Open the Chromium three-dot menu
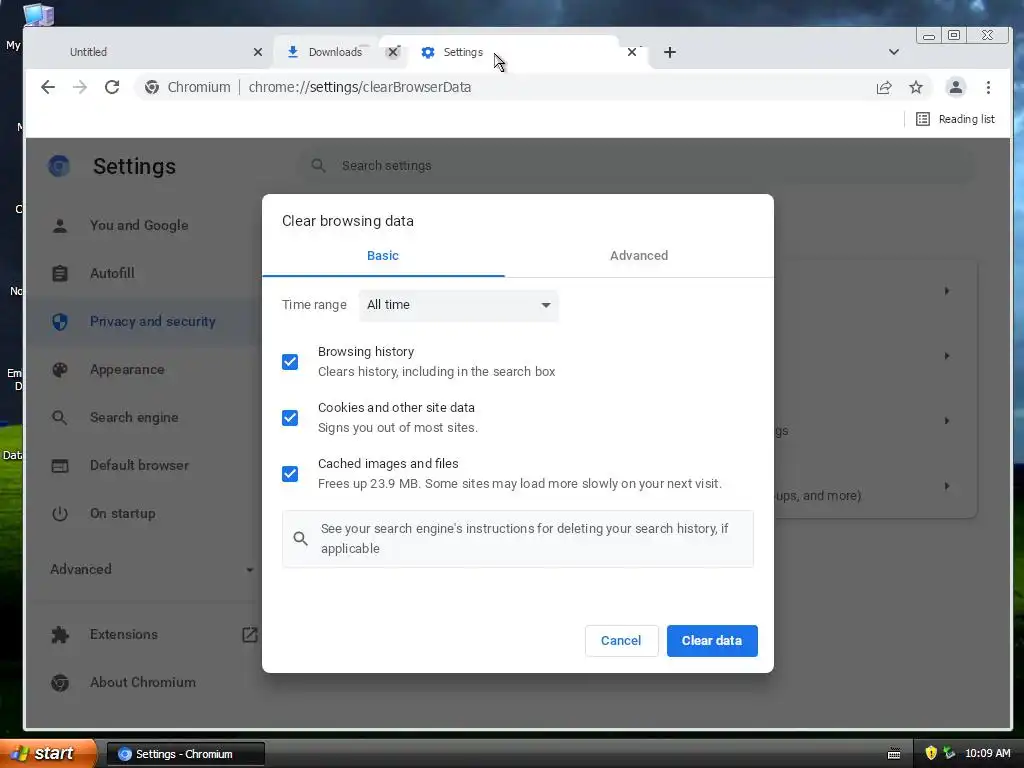Screen dimensions: 1024x768 (x=988, y=87)
